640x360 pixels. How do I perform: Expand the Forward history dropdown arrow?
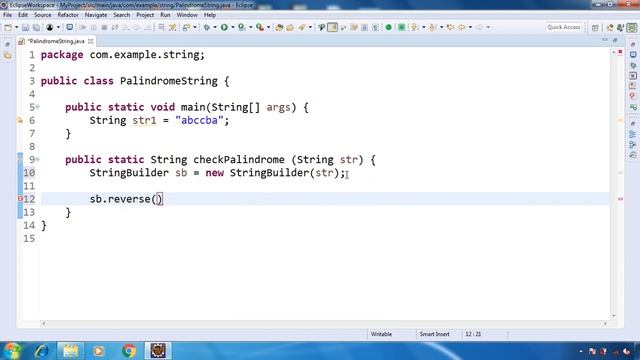488,27
